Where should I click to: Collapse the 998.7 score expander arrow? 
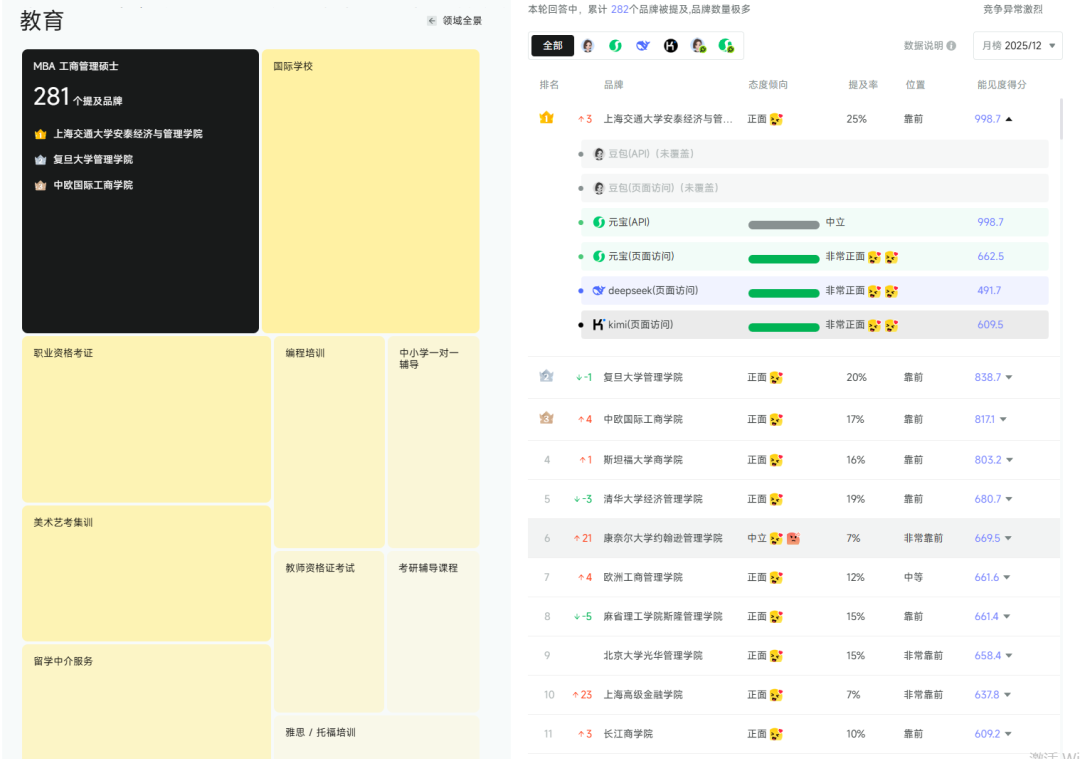point(1008,119)
